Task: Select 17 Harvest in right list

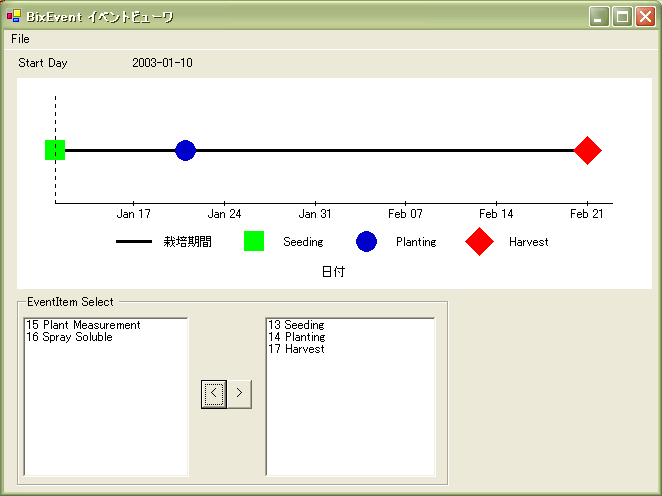Action: point(296,349)
